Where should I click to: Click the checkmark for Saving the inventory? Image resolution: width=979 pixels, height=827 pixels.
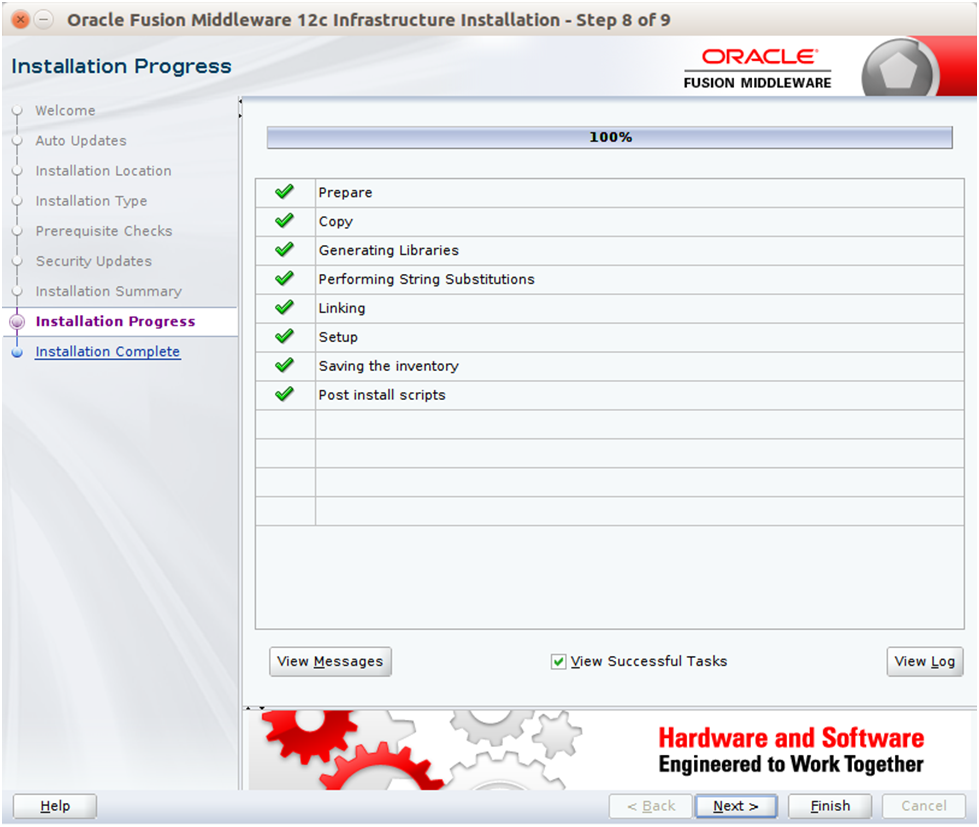click(284, 365)
